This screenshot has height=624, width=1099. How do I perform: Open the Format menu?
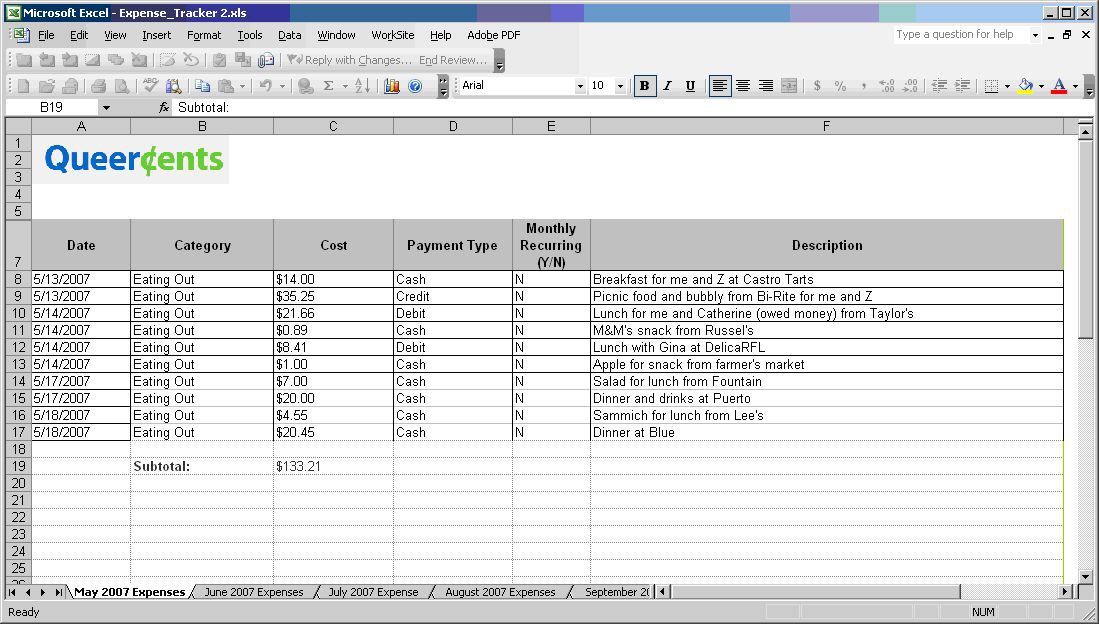click(x=204, y=35)
